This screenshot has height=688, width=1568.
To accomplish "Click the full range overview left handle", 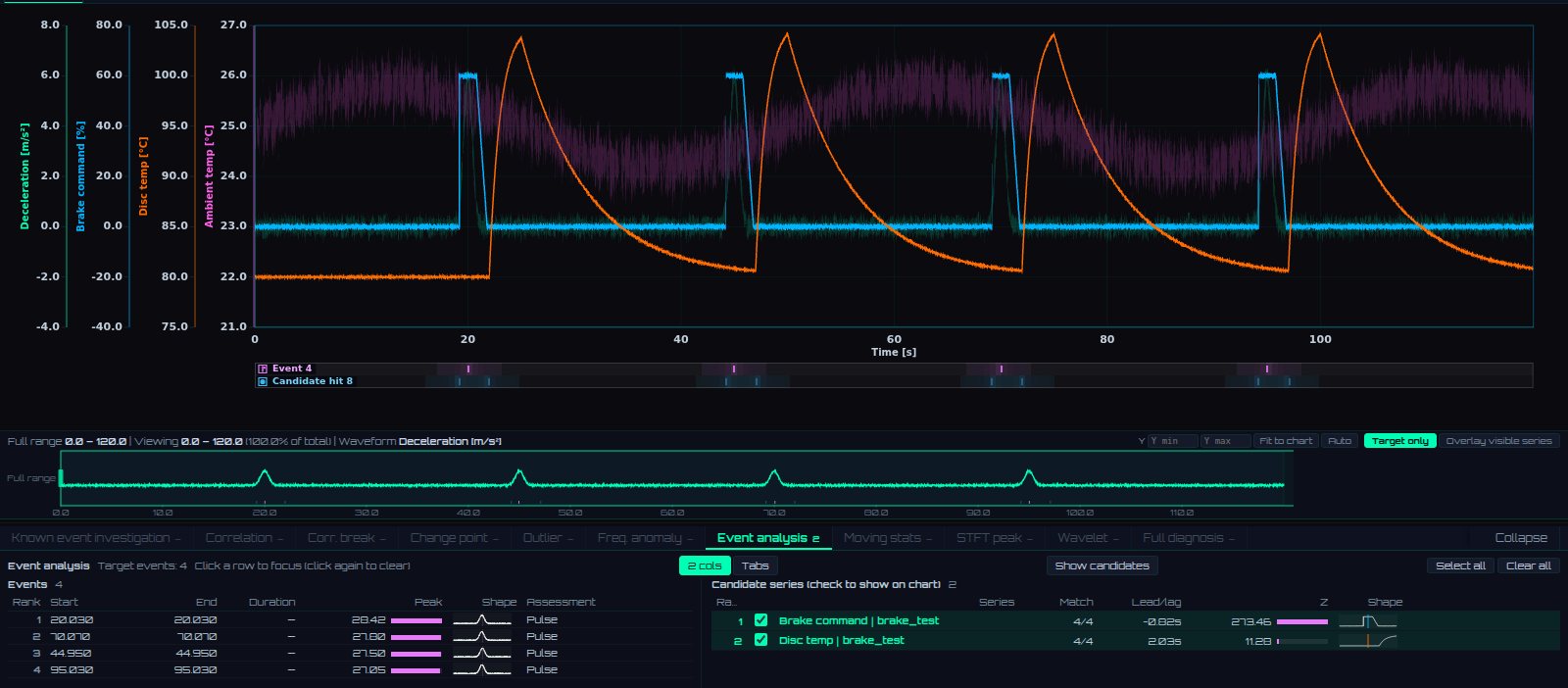I will pos(61,478).
